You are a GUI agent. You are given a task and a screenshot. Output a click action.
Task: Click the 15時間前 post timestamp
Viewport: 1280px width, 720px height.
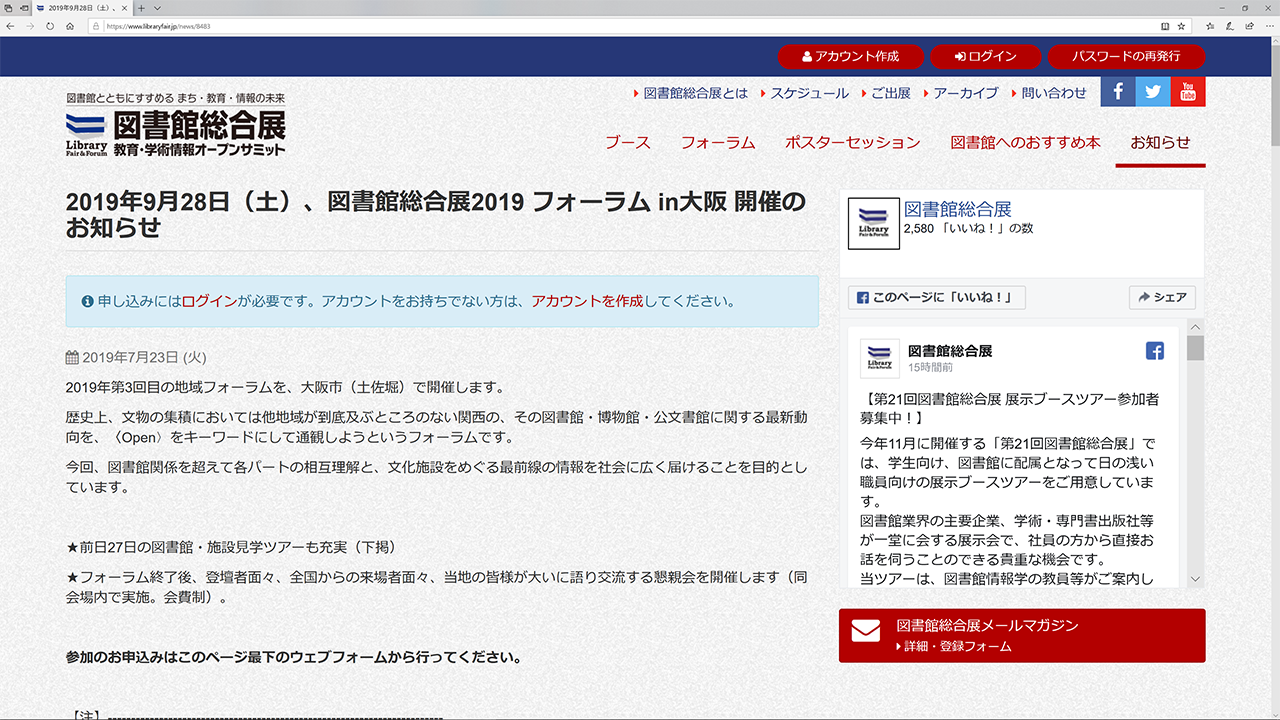point(930,368)
